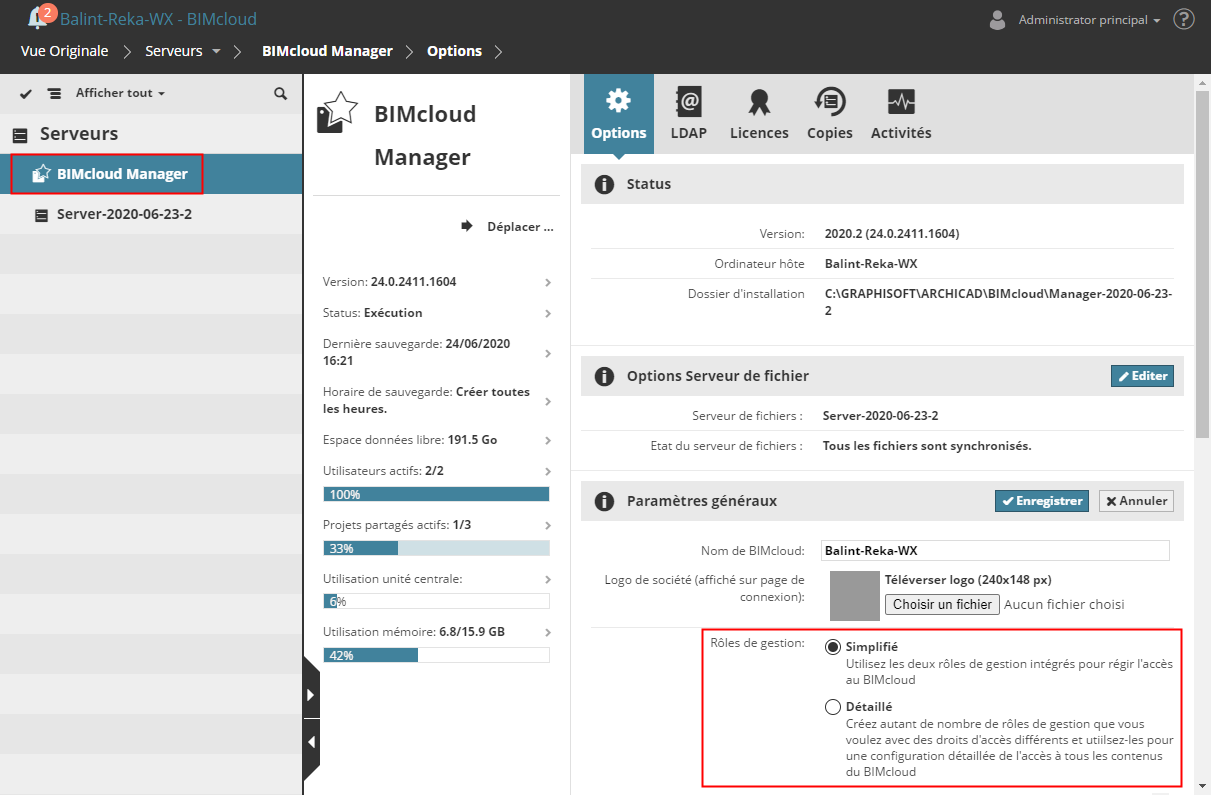Expand the Version row chevron
This screenshot has height=795, width=1211.
(x=548, y=283)
